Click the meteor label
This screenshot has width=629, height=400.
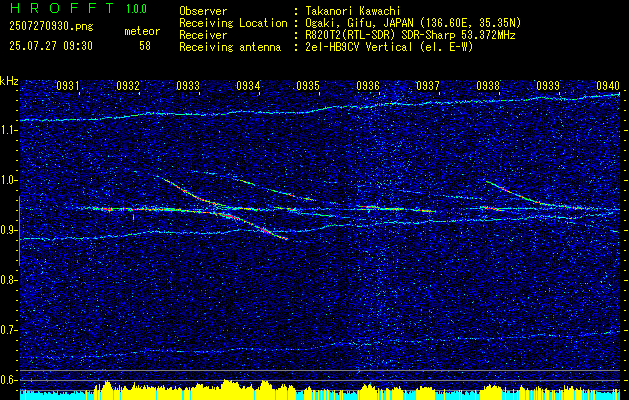142,31
